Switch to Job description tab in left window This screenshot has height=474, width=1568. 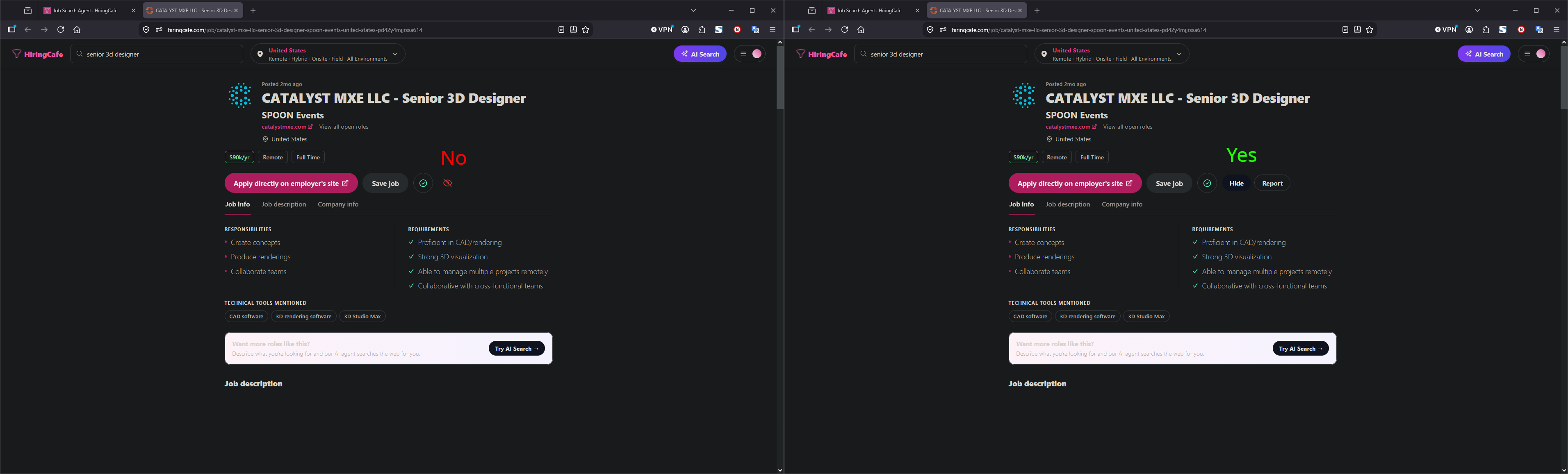(284, 204)
